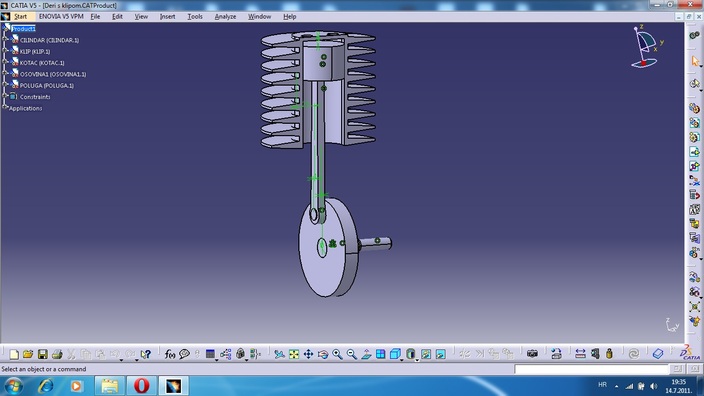The height and width of the screenshot is (396, 704).
Task: Open the Design Table icon
Action: [210, 354]
